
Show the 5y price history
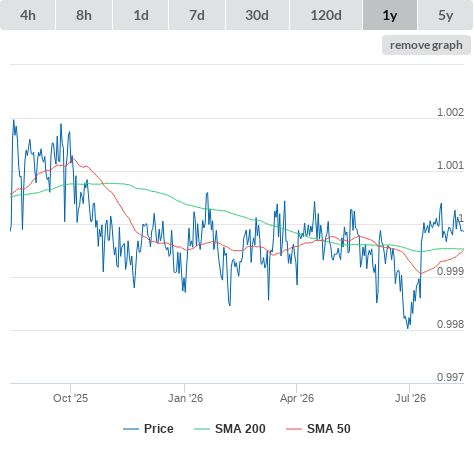[446, 15]
